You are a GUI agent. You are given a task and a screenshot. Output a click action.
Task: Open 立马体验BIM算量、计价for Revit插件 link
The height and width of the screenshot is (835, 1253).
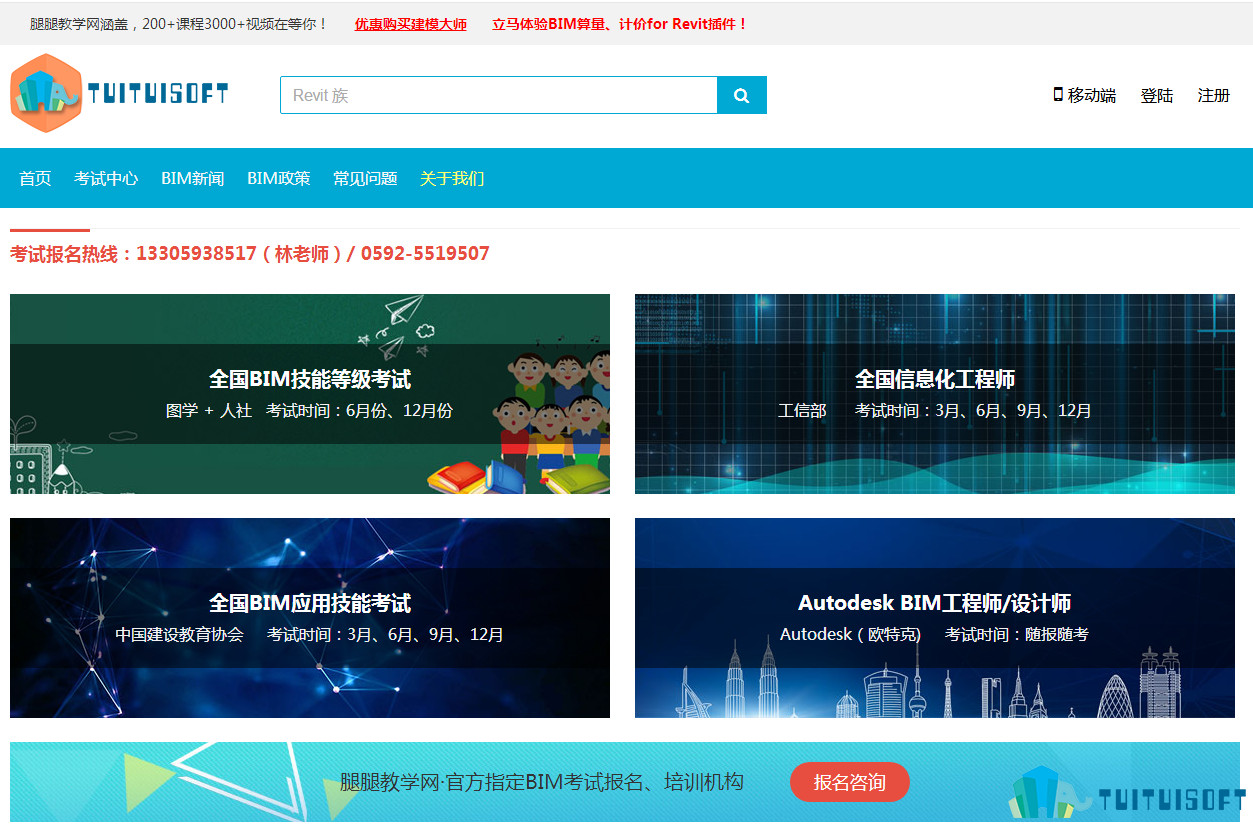tap(620, 24)
